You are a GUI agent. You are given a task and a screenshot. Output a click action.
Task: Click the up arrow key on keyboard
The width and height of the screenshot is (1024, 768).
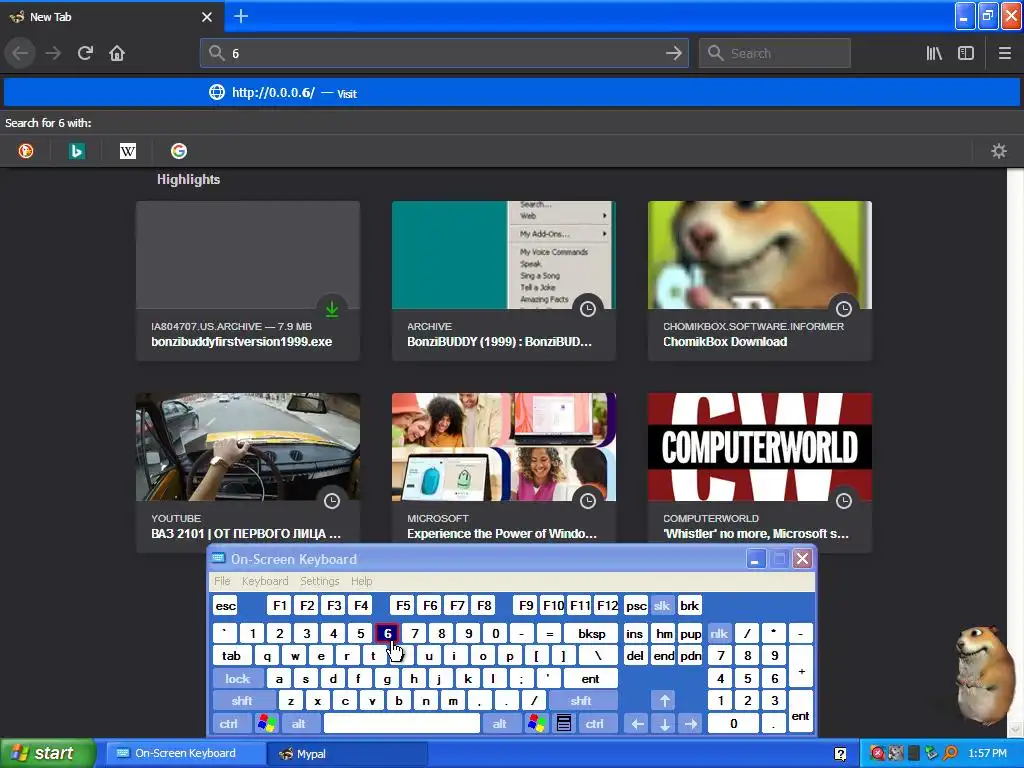(x=665, y=701)
